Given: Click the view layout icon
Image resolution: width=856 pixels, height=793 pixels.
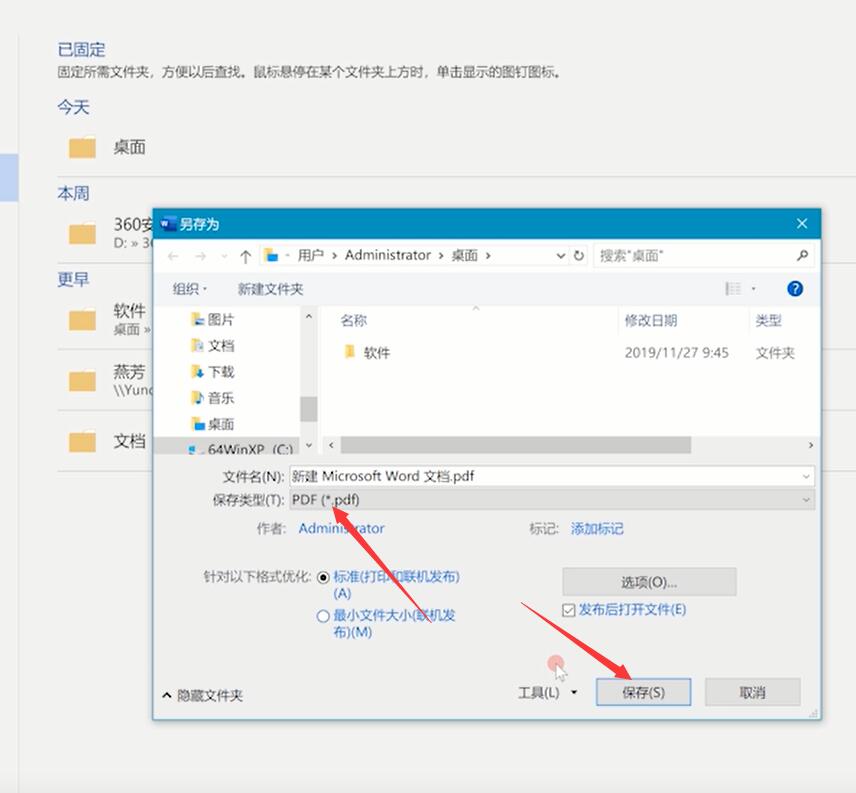Looking at the screenshot, I should click(733, 288).
